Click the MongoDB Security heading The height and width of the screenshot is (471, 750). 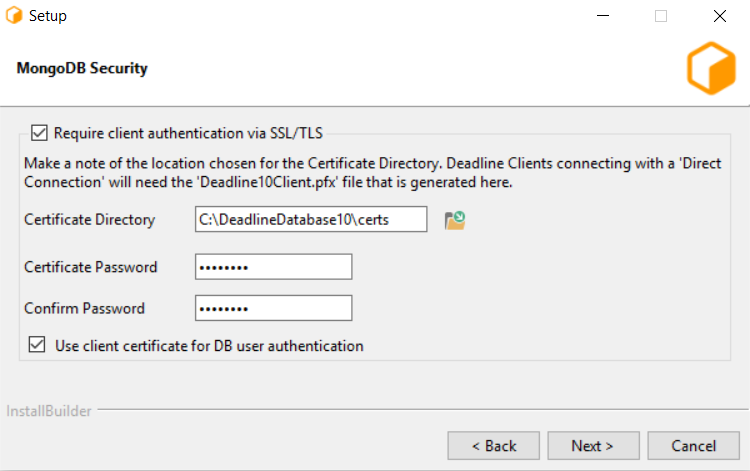pos(82,69)
